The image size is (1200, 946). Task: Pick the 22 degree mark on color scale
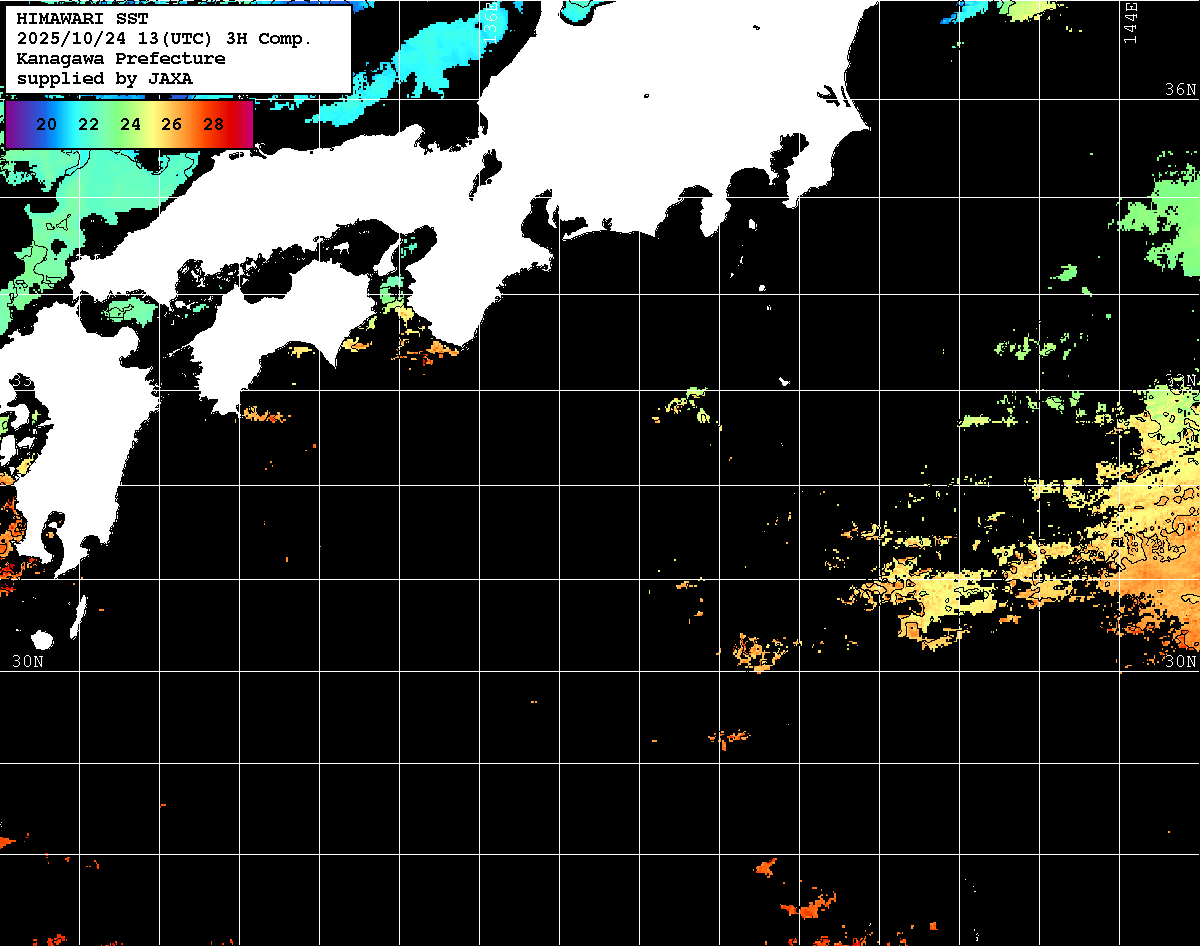click(88, 125)
